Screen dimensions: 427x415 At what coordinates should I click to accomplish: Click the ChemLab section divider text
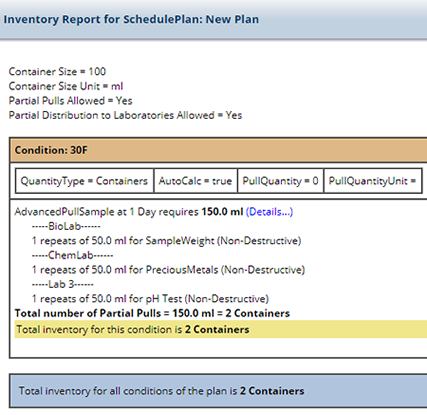[x=72, y=255]
